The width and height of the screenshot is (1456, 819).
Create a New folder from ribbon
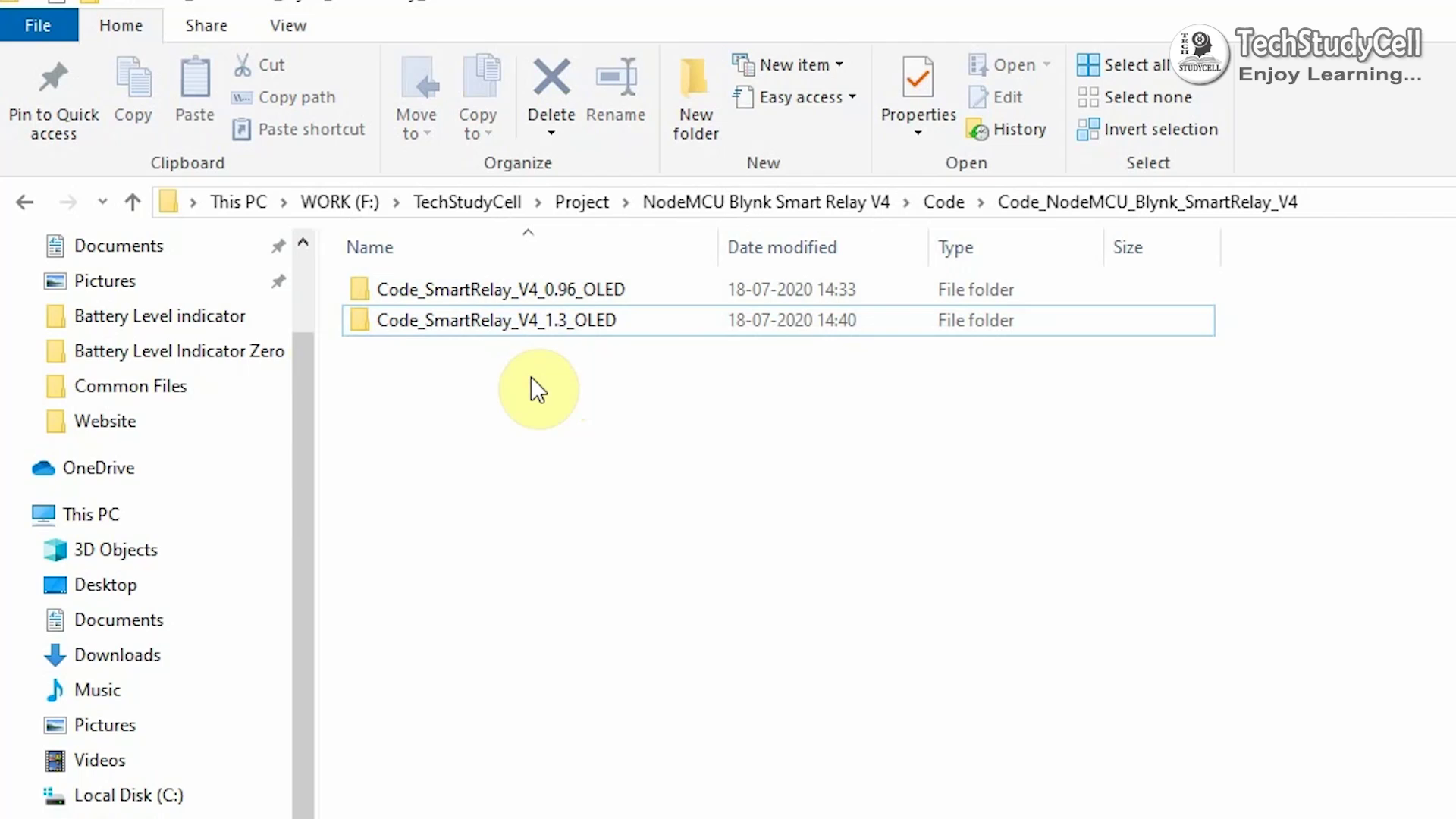click(695, 97)
